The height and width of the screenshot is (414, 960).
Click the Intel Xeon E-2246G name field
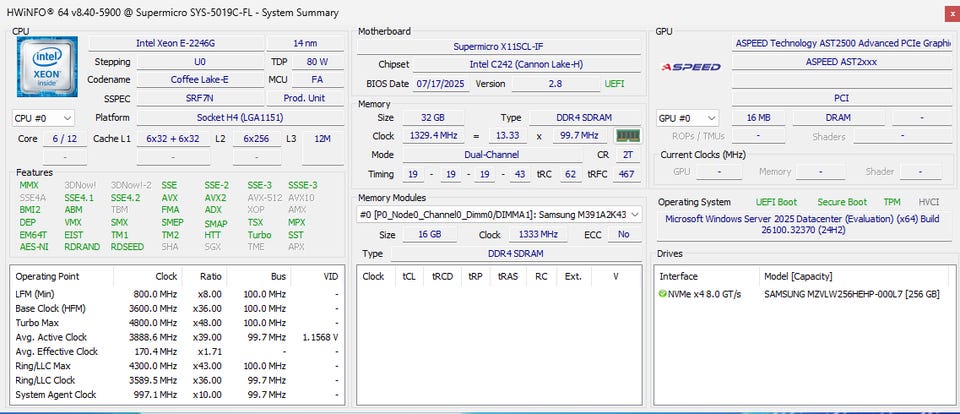176,43
